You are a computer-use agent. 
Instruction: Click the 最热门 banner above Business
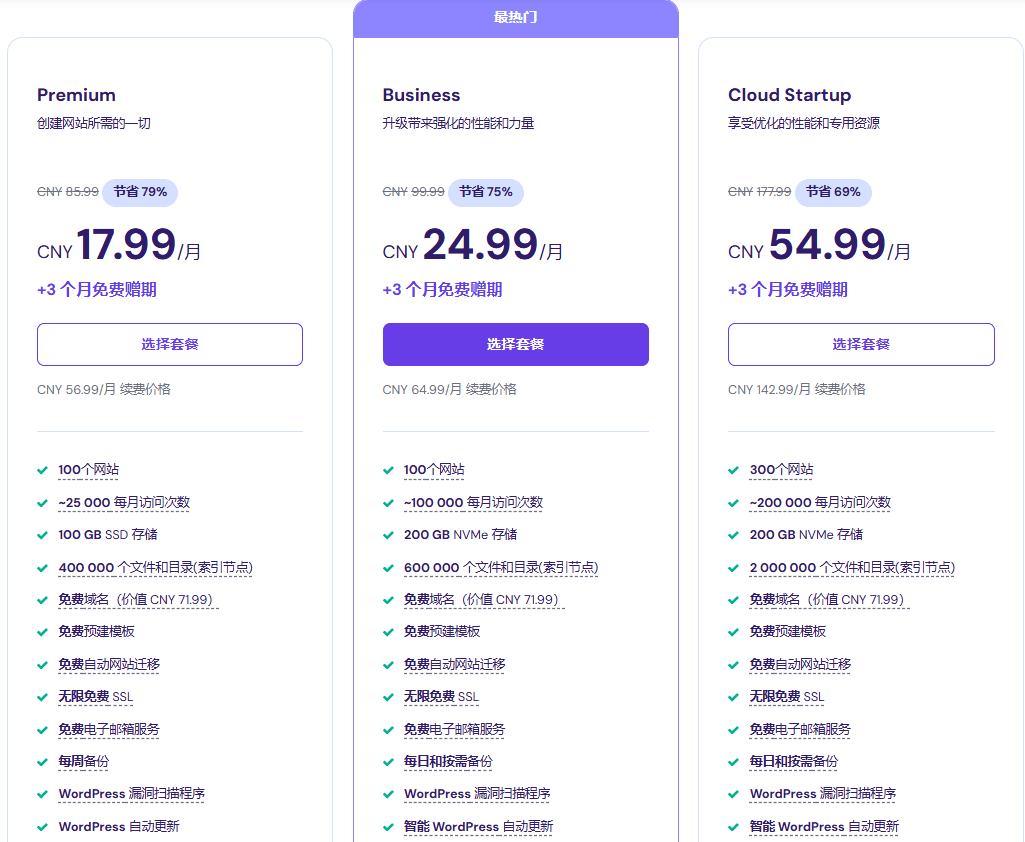(x=516, y=18)
